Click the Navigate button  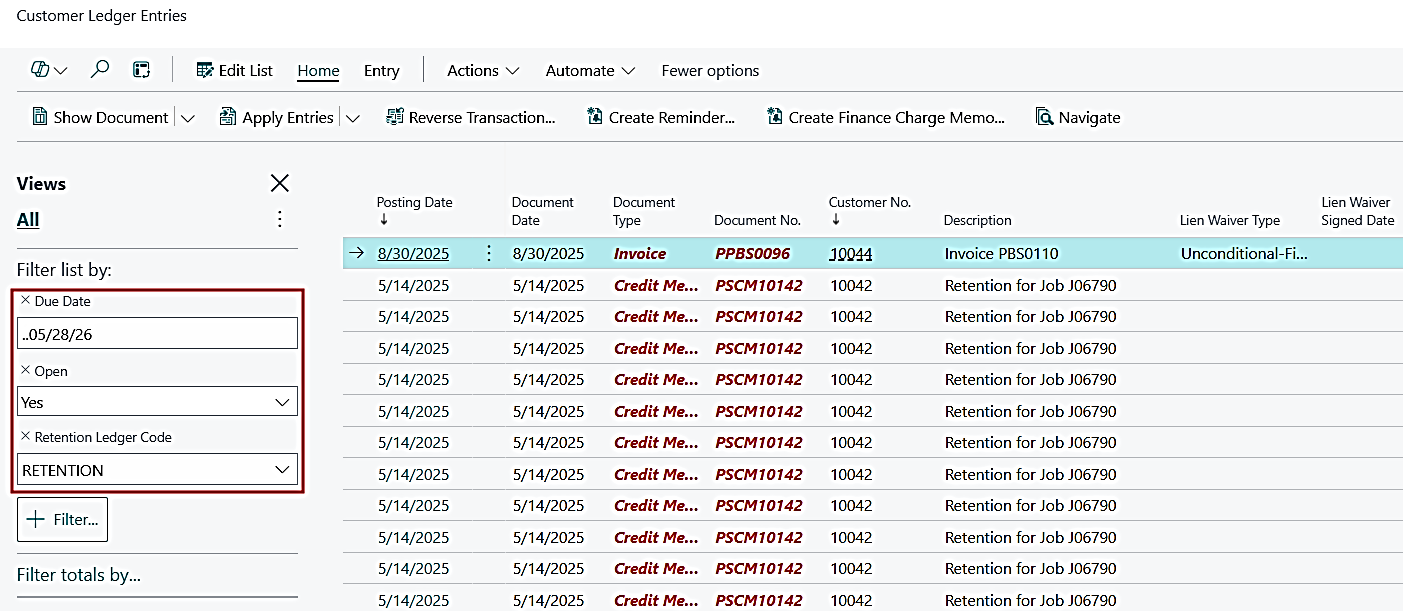(x=1078, y=117)
